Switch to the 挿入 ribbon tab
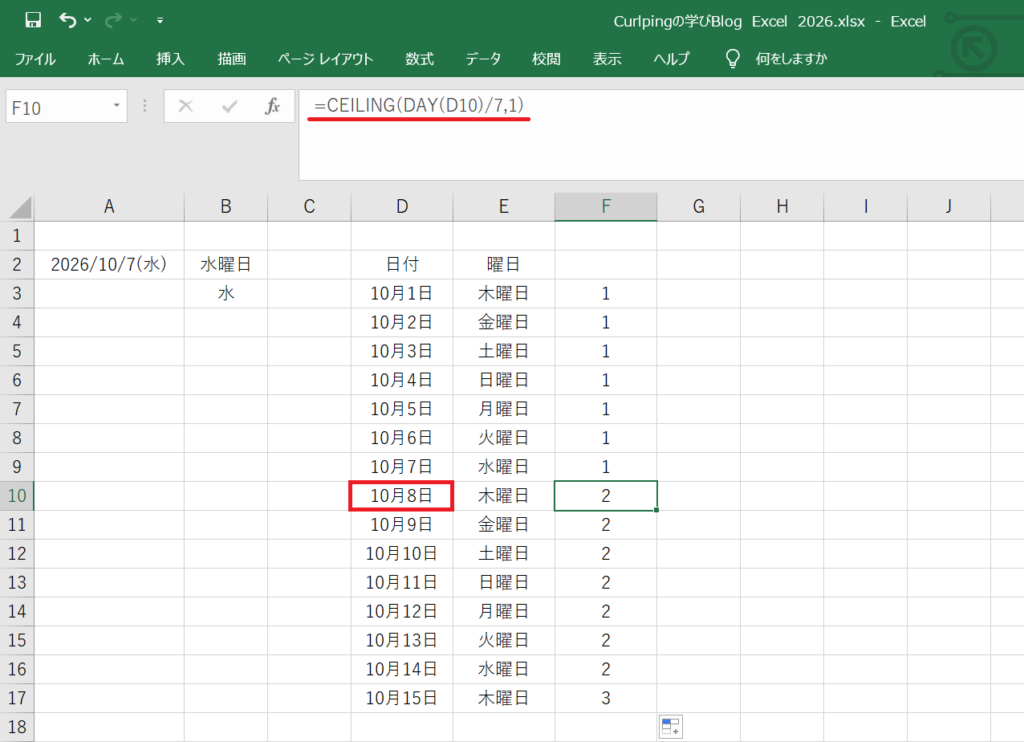Viewport: 1024px width, 742px height. [170, 59]
